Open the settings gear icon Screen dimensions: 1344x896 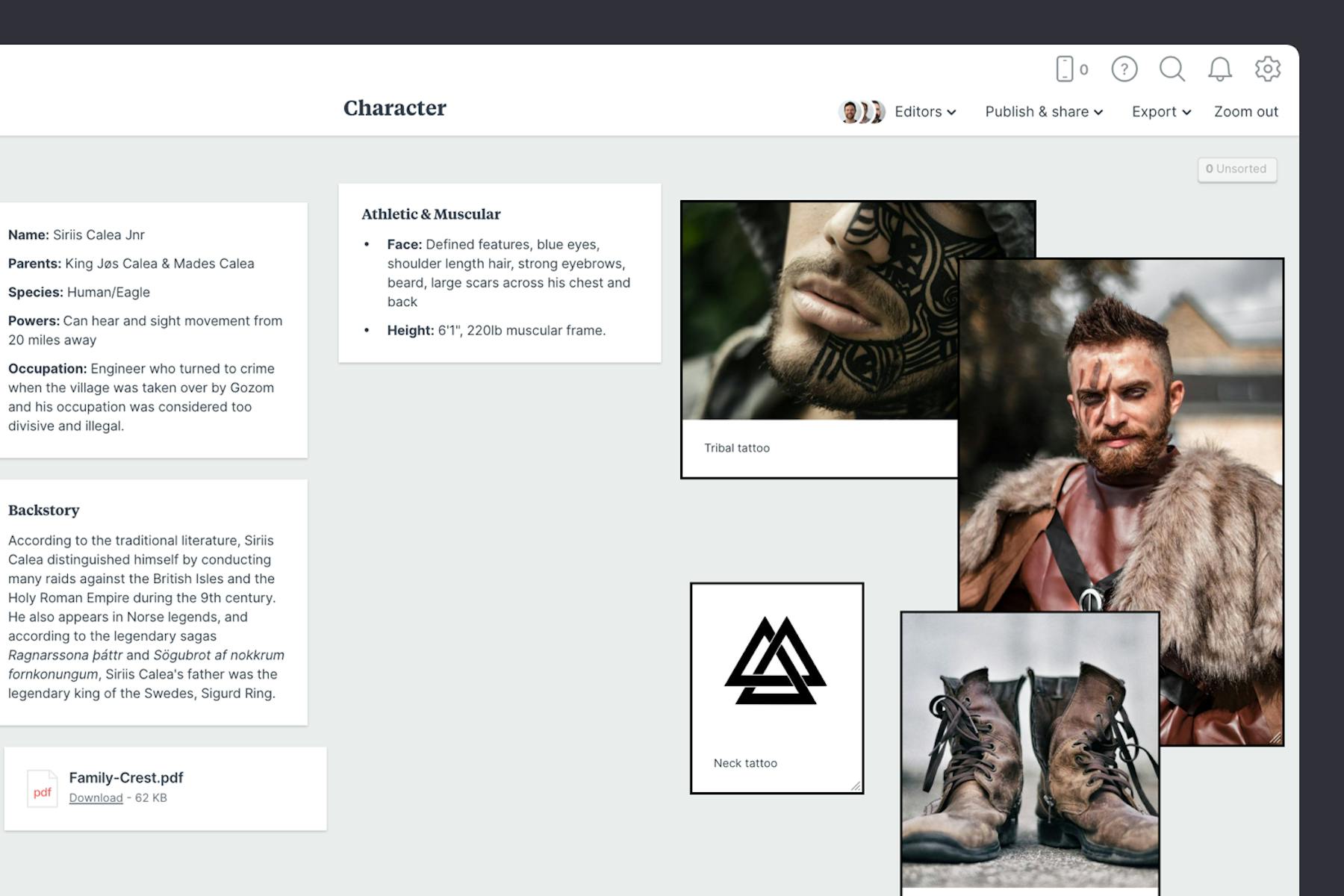(x=1267, y=69)
